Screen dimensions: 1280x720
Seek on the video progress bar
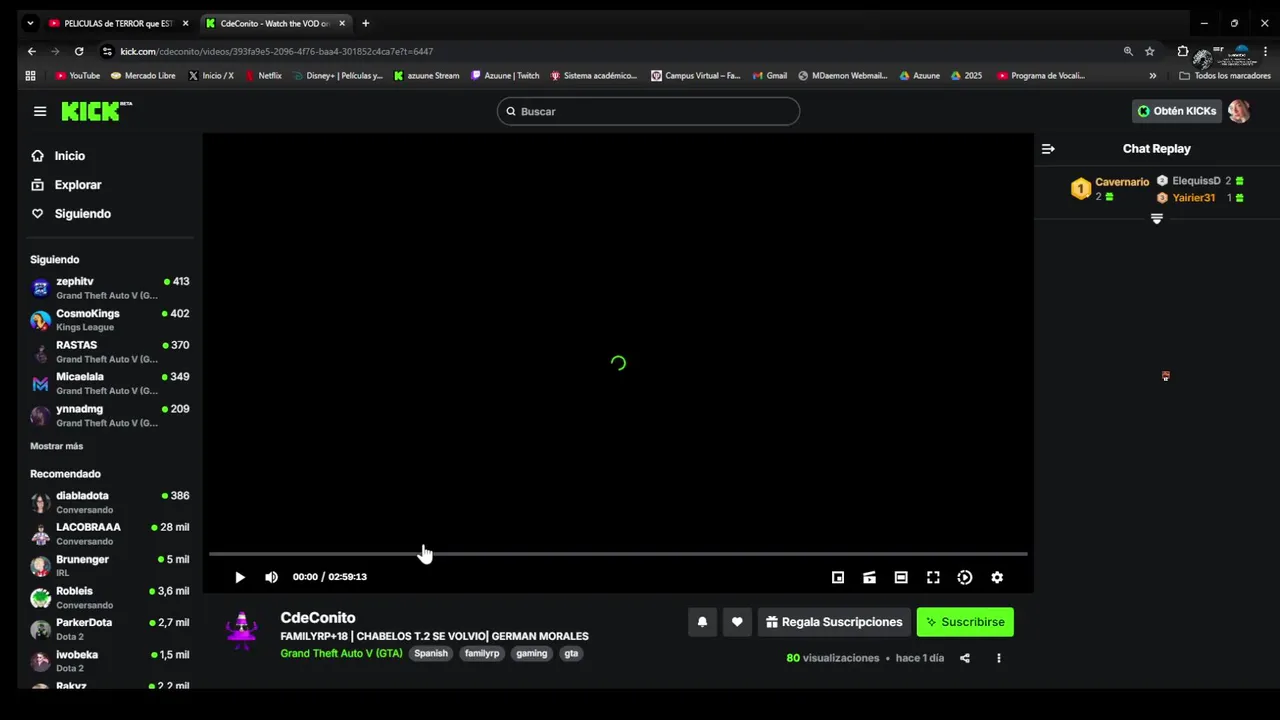click(618, 553)
